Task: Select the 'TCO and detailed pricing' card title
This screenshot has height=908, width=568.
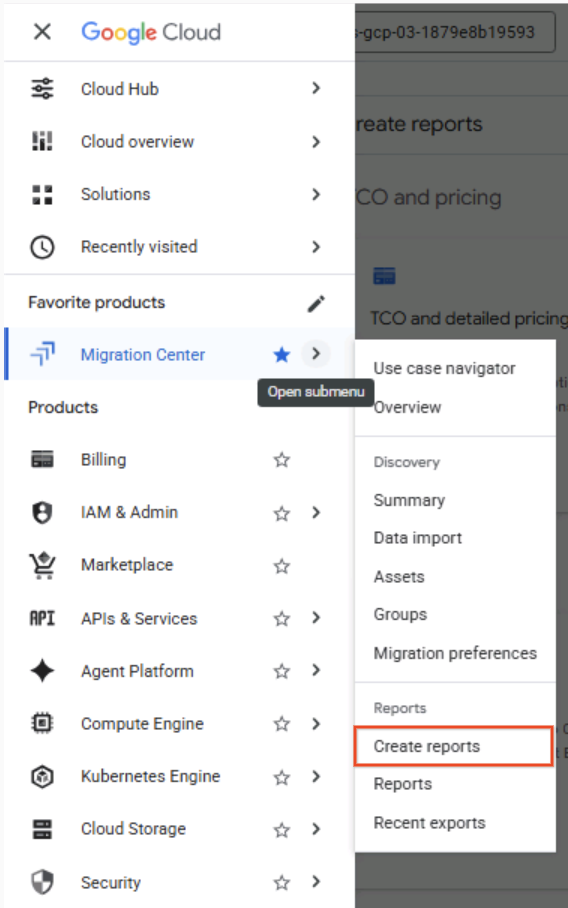Action: pos(469,318)
